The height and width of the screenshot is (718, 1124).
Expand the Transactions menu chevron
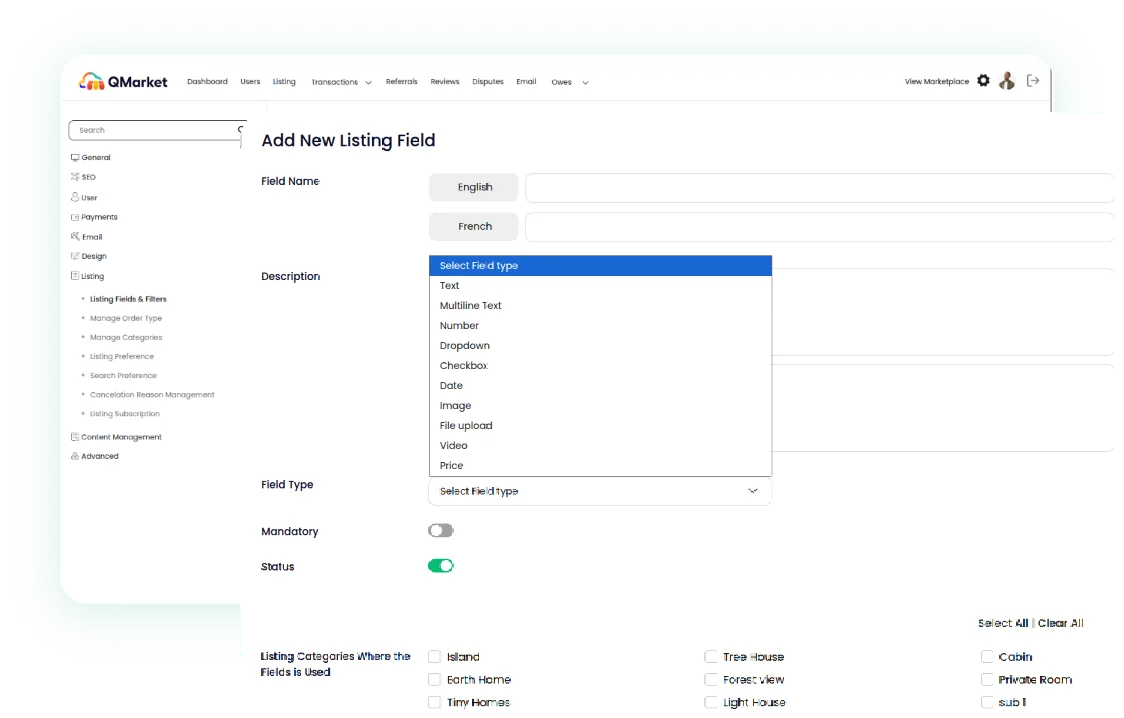(368, 82)
